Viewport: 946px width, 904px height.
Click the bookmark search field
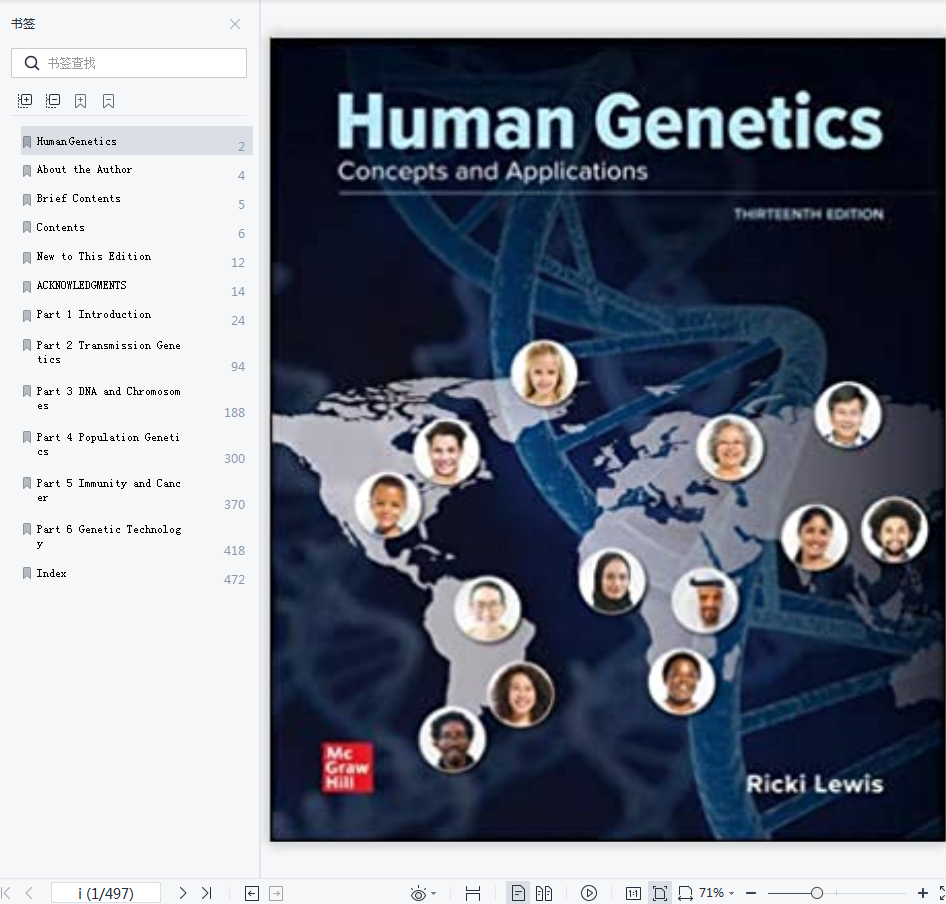tap(129, 63)
